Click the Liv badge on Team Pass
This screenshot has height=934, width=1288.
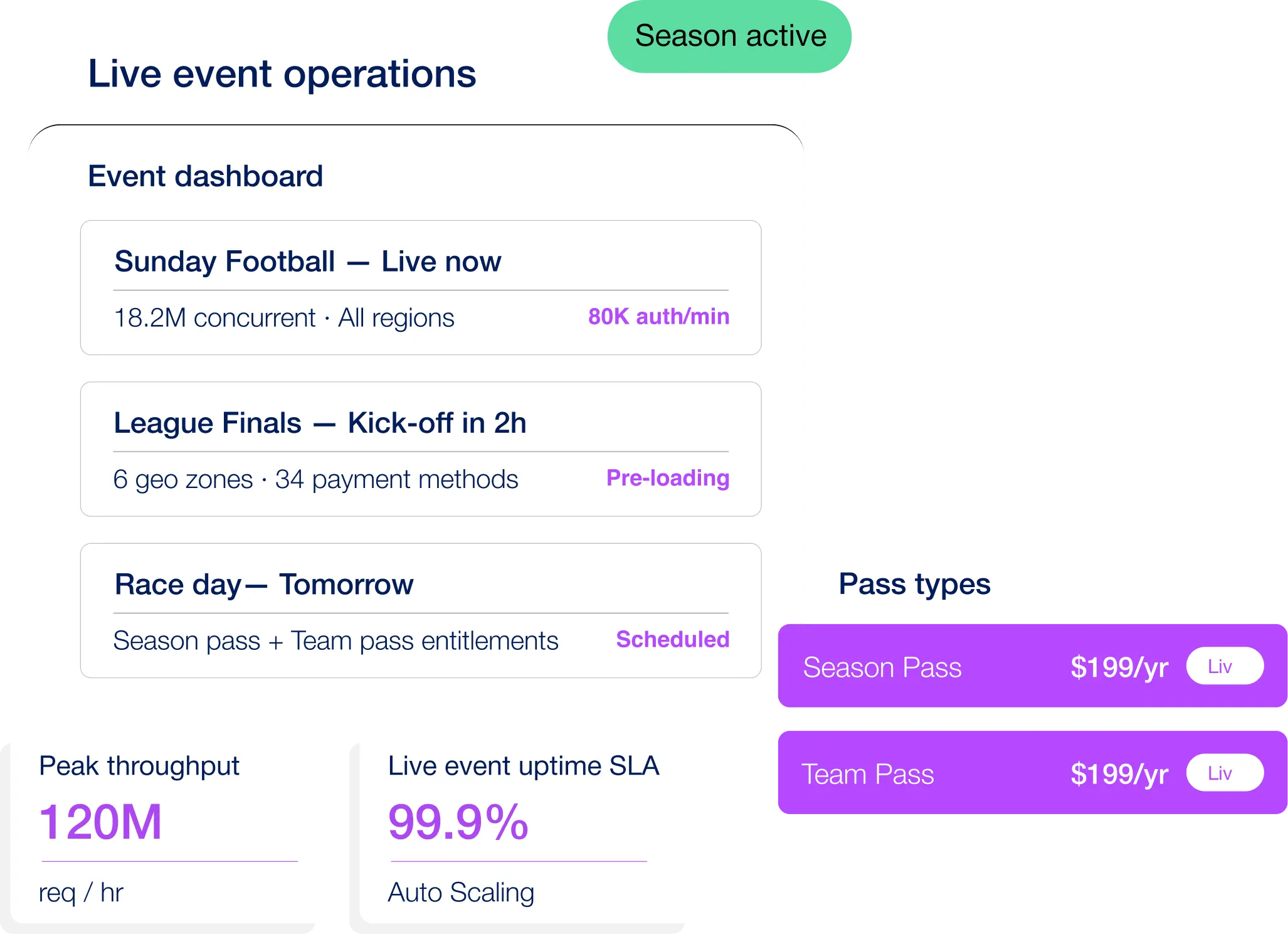click(x=1225, y=773)
